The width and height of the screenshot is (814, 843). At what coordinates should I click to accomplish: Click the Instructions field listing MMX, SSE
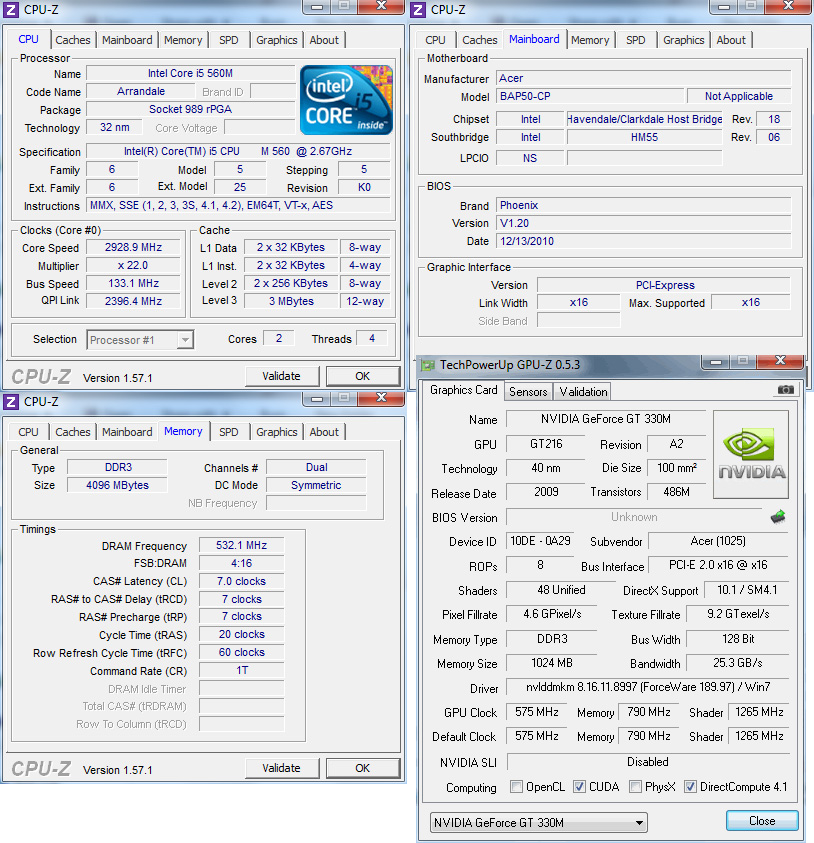238,205
